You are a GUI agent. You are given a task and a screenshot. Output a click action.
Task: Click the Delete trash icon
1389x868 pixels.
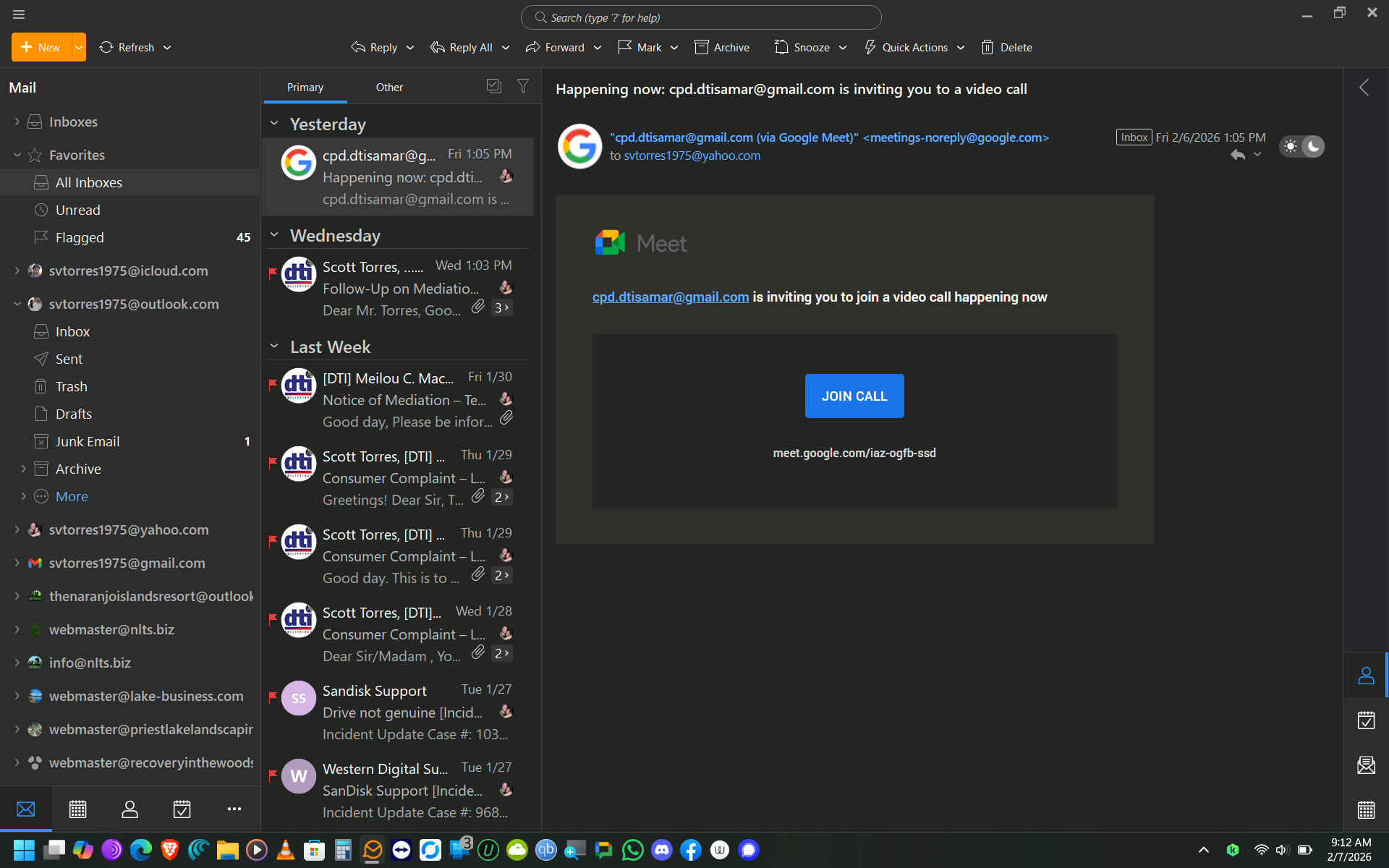pyautogui.click(x=987, y=47)
